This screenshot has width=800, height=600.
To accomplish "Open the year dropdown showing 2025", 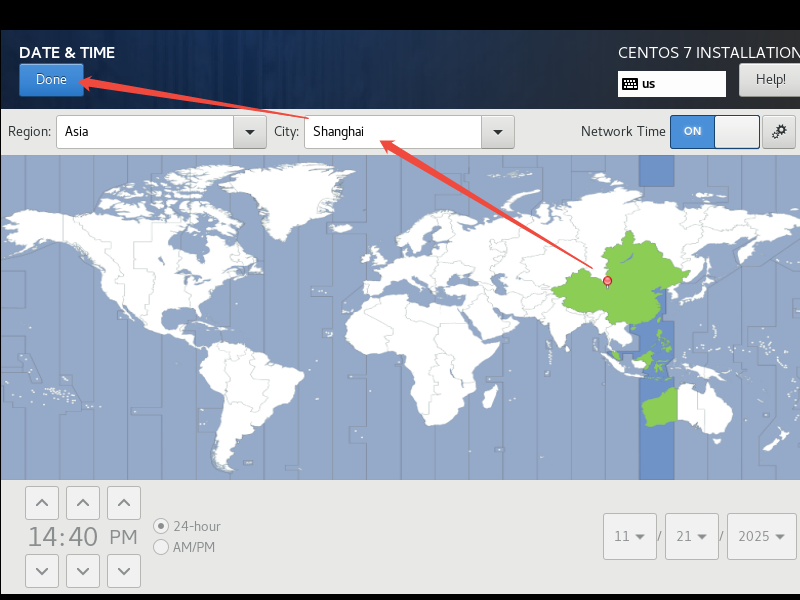I will pos(762,536).
